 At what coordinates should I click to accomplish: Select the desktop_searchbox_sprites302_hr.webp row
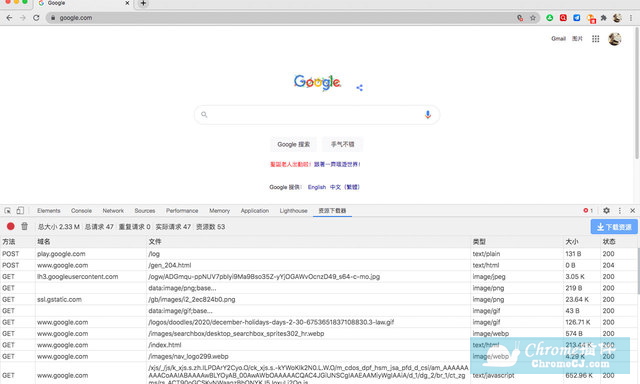pos(318,334)
